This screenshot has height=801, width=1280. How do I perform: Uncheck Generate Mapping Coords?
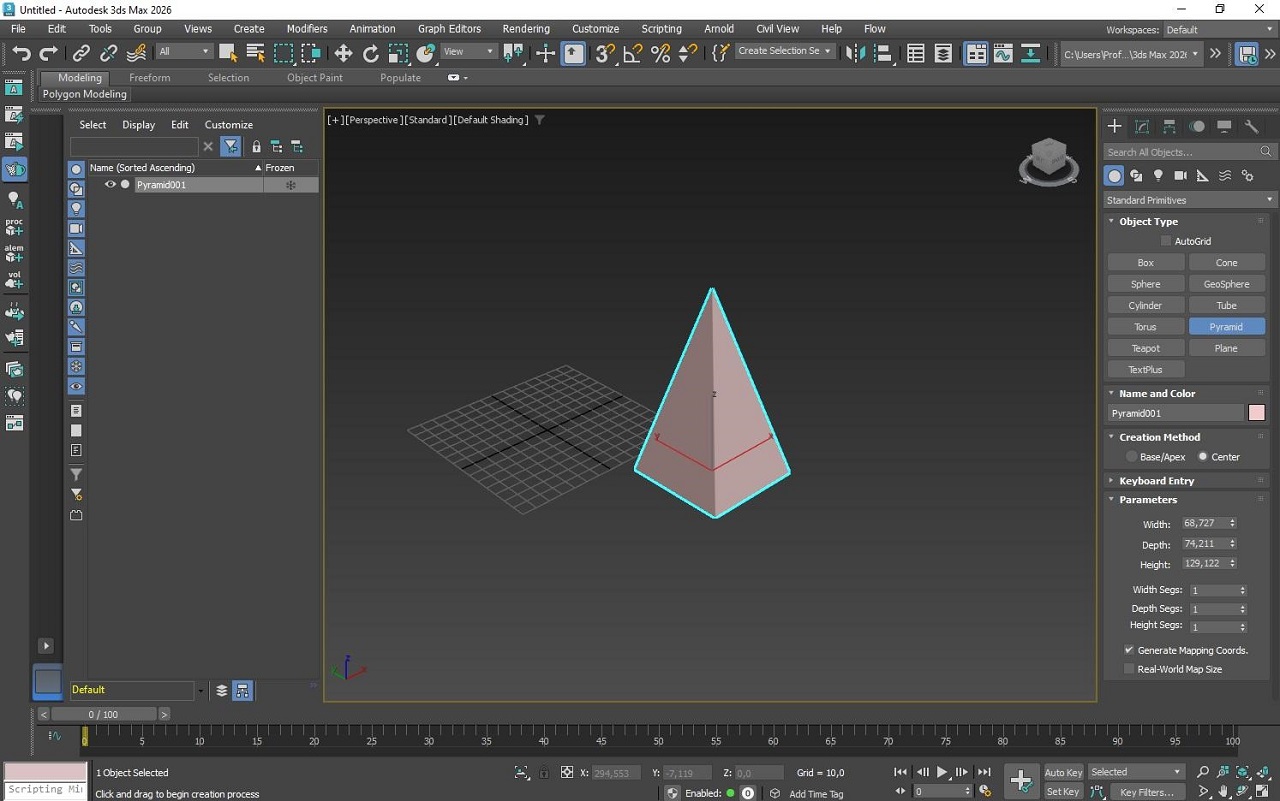(x=1129, y=650)
